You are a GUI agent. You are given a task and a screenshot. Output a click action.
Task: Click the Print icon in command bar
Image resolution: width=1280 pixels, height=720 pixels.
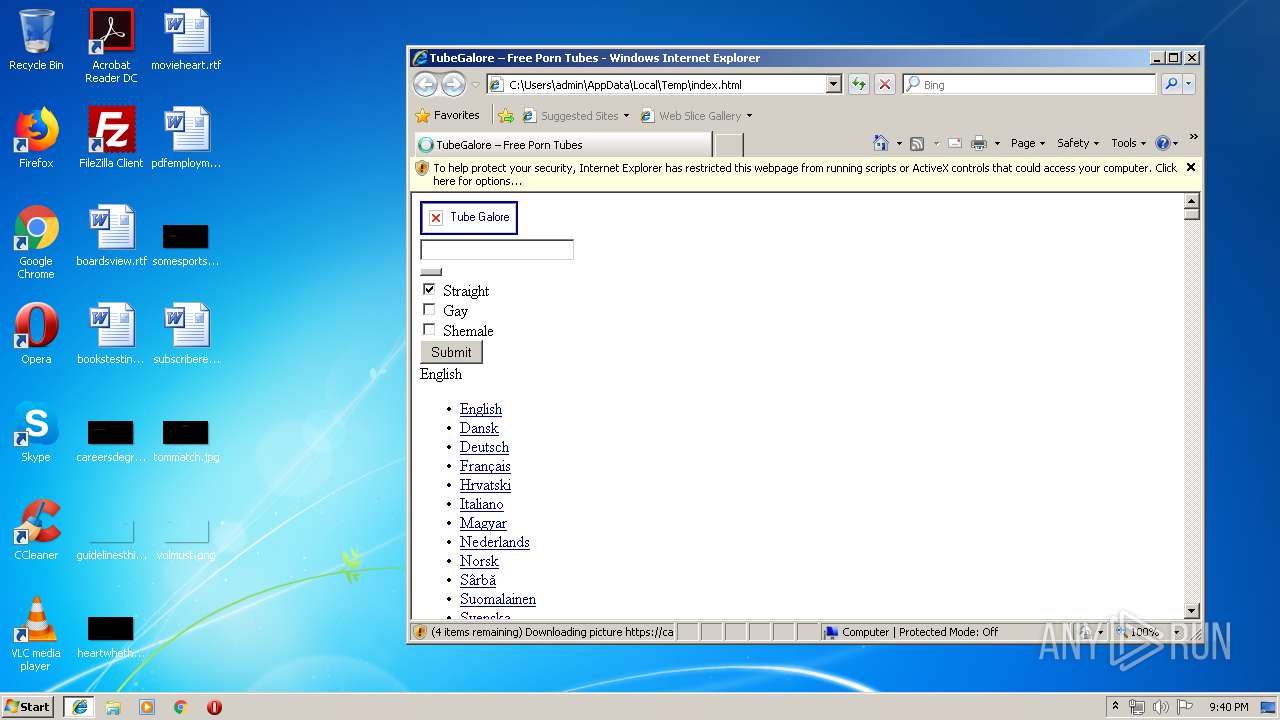(979, 143)
